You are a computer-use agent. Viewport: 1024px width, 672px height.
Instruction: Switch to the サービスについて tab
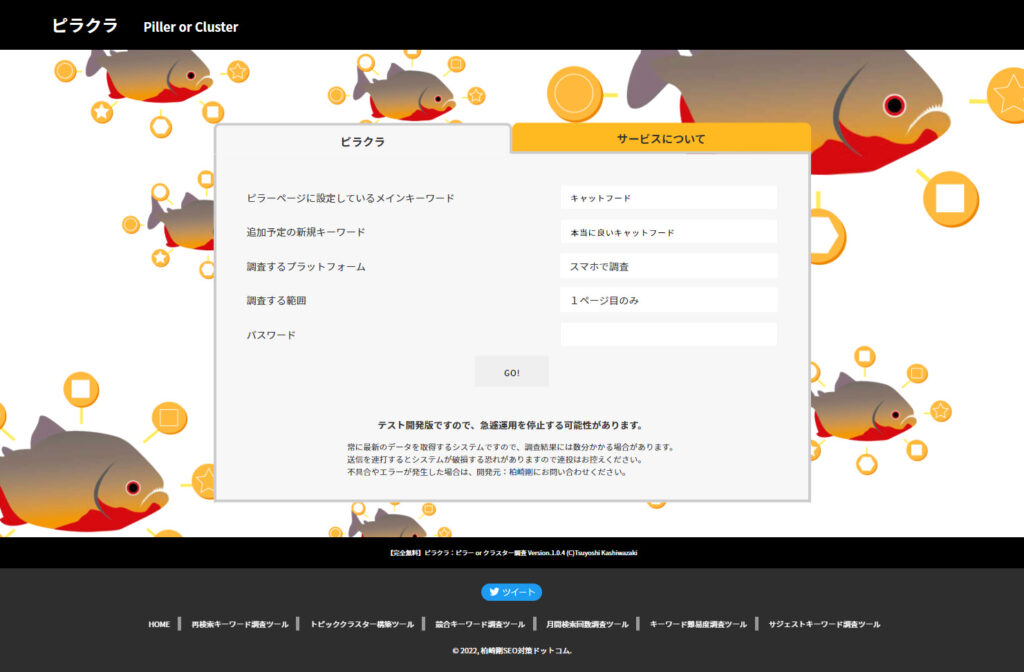click(x=660, y=139)
